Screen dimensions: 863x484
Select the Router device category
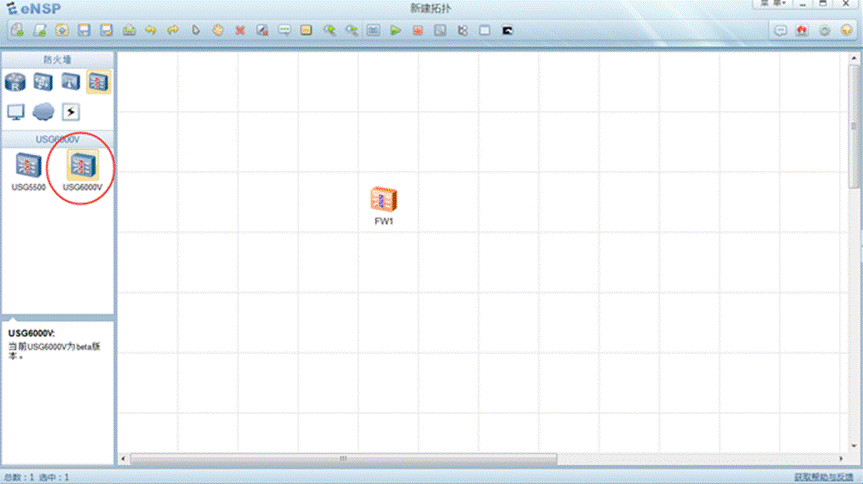tap(15, 82)
